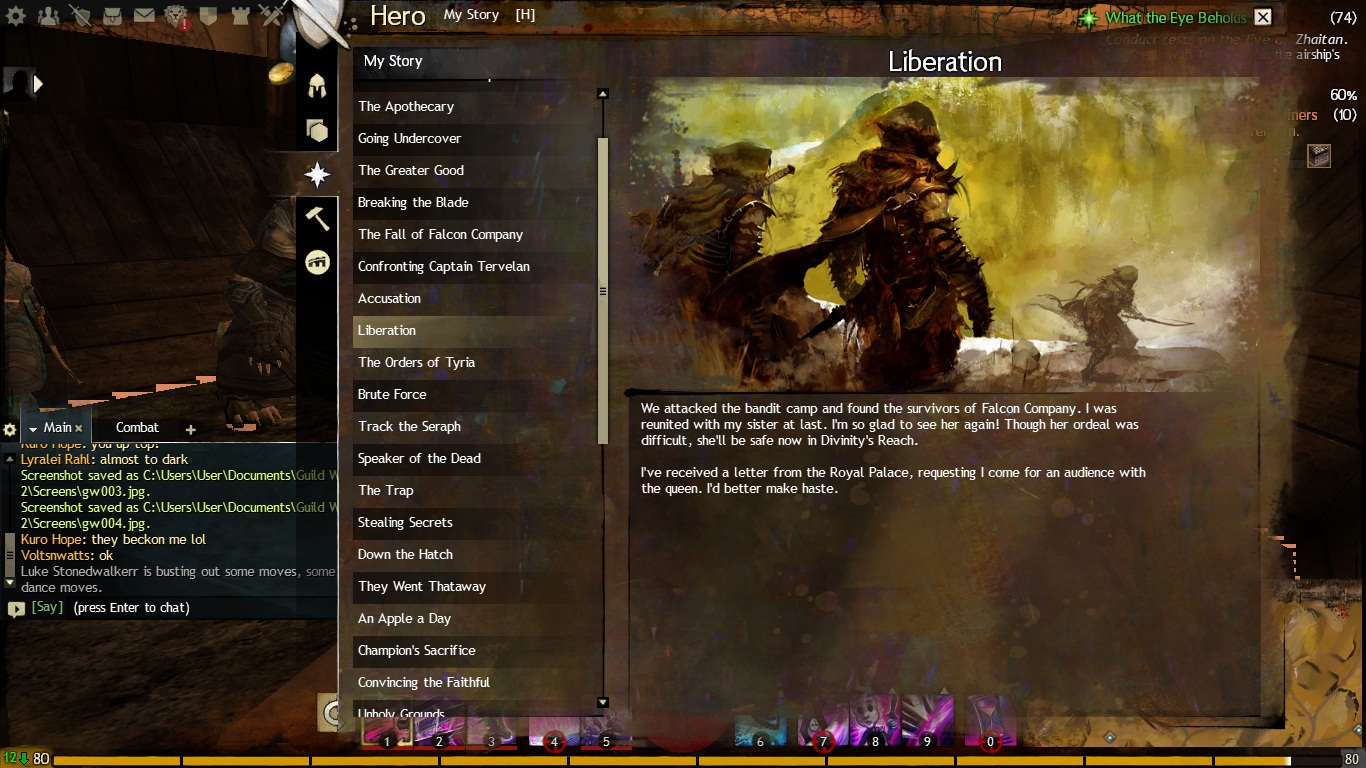
Task: Expand the party portrait arrow
Action: pos(38,84)
